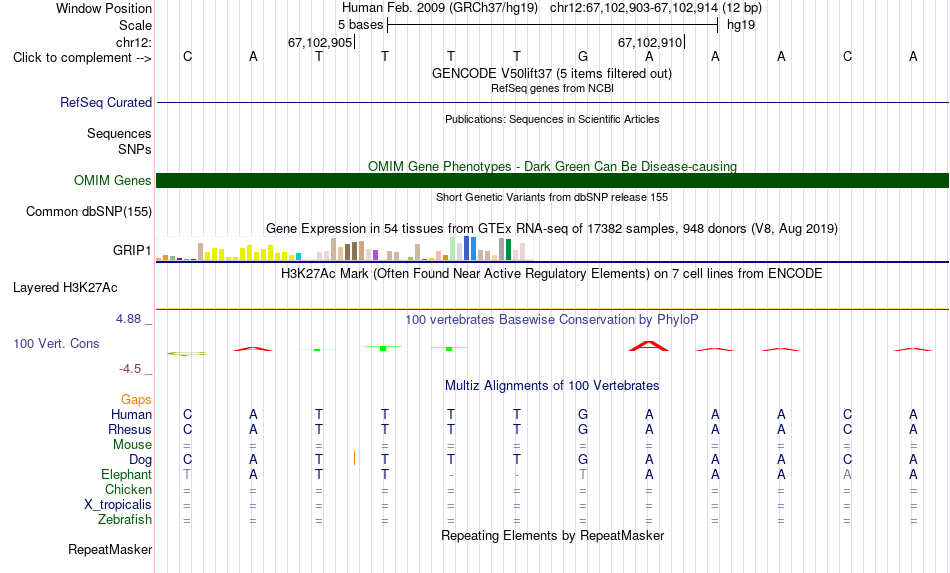Click the 5 bases scale bar
The height and width of the screenshot is (573, 950).
coord(553,25)
